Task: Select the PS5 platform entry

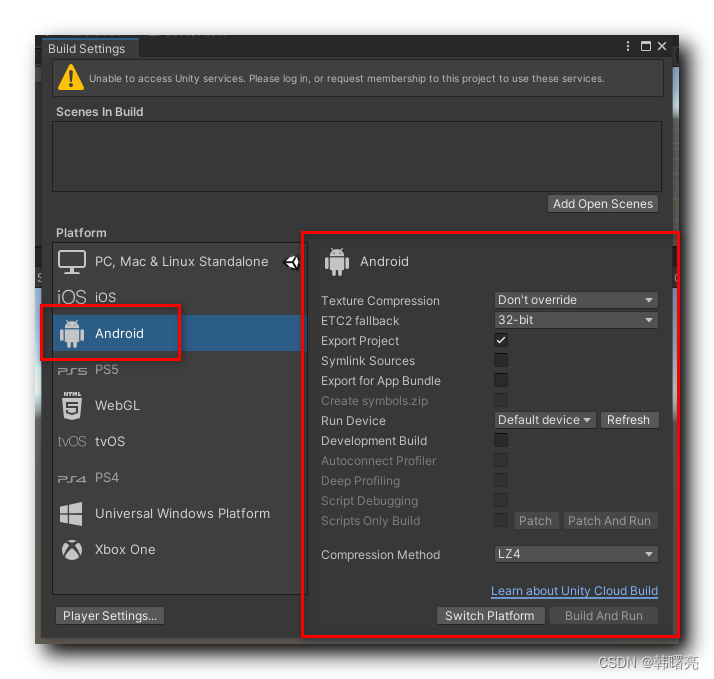Action: tap(179, 369)
